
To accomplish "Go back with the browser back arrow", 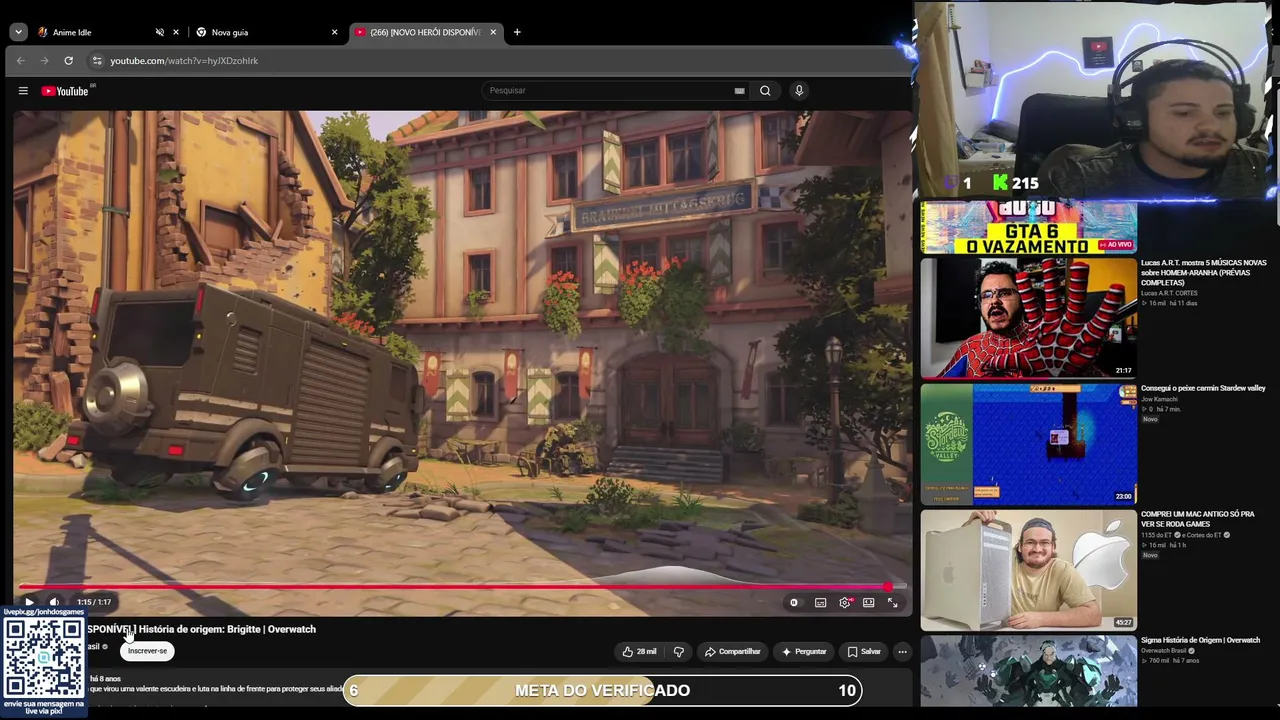I will (x=20, y=61).
